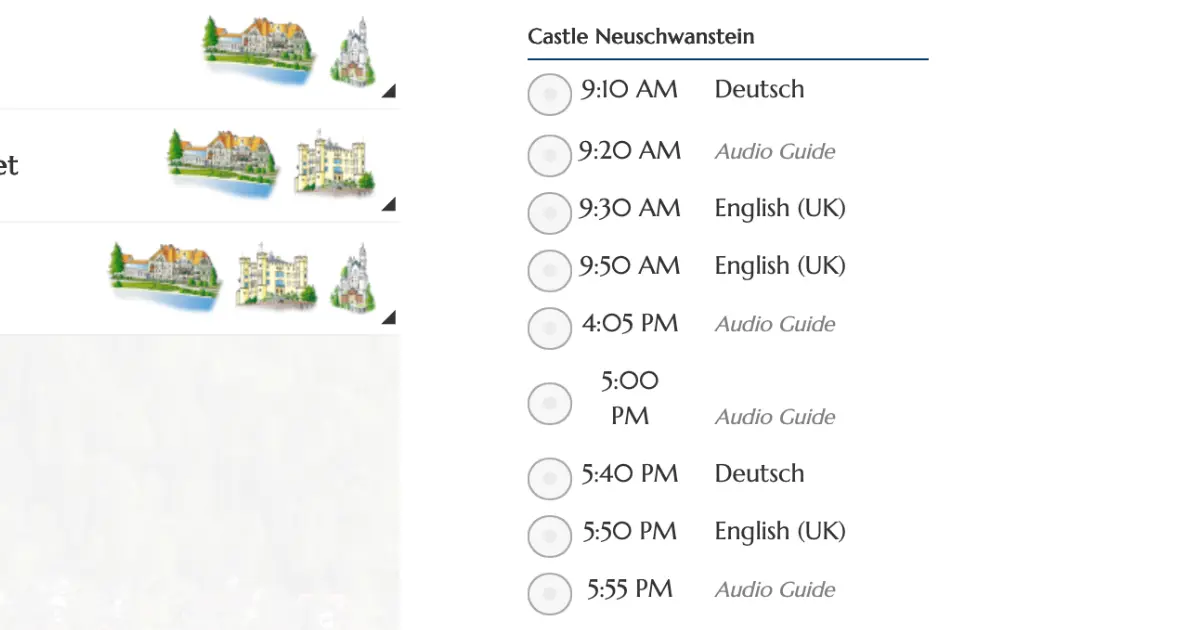Expand the third ticket row's corner arrow
Image resolution: width=1200 pixels, height=630 pixels.
(389, 317)
